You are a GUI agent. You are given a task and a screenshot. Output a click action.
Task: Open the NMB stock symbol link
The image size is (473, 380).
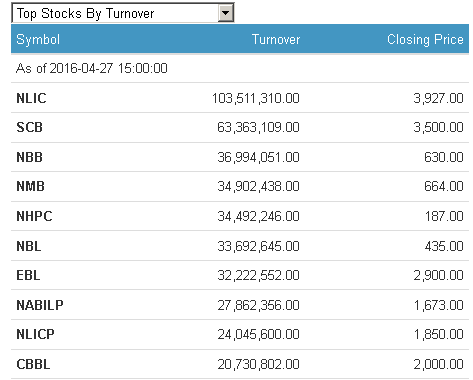click(x=31, y=186)
